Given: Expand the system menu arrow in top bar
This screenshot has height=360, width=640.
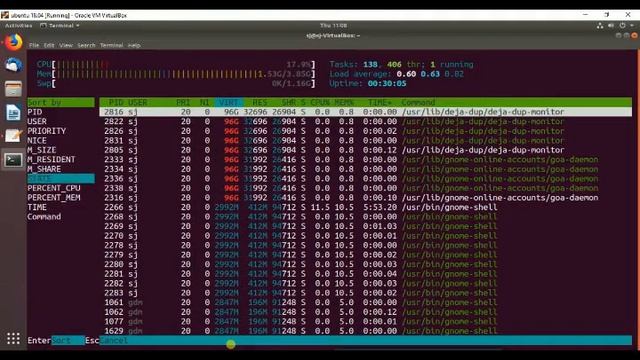Looking at the screenshot, I should 631,25.
